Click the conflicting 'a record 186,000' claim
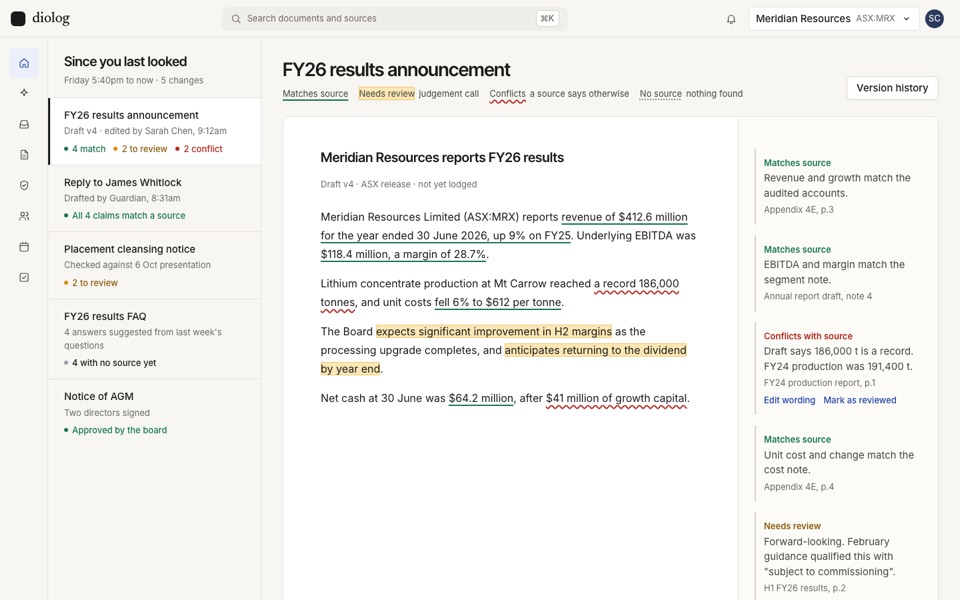The height and width of the screenshot is (600, 960). pyautogui.click(x=636, y=283)
